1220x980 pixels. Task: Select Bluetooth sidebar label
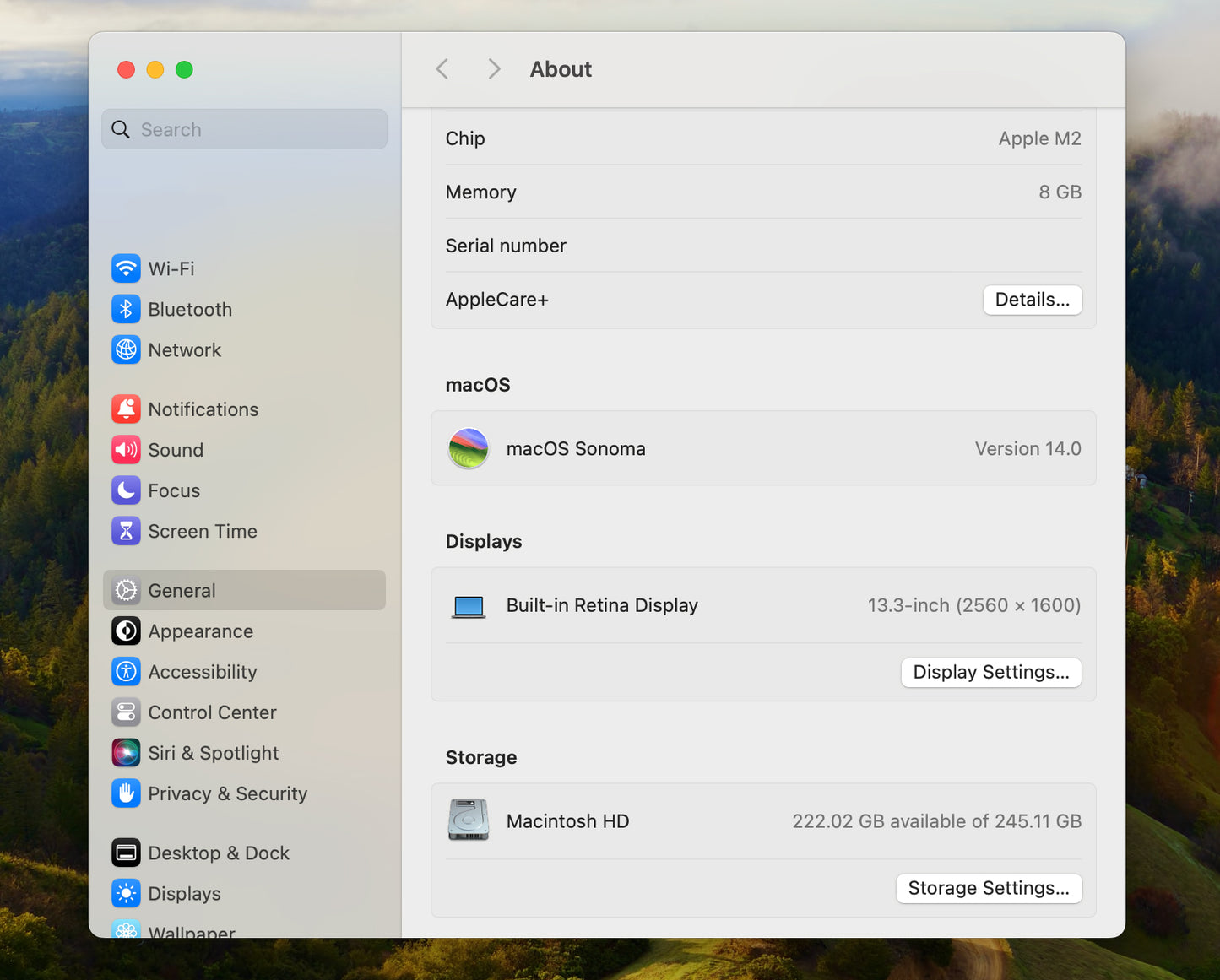point(190,309)
